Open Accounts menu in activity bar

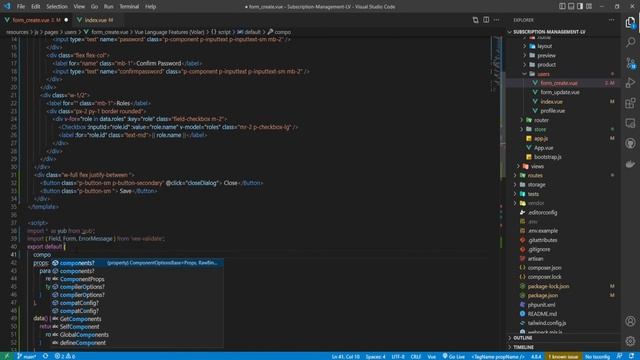pyautogui.click(x=630, y=321)
